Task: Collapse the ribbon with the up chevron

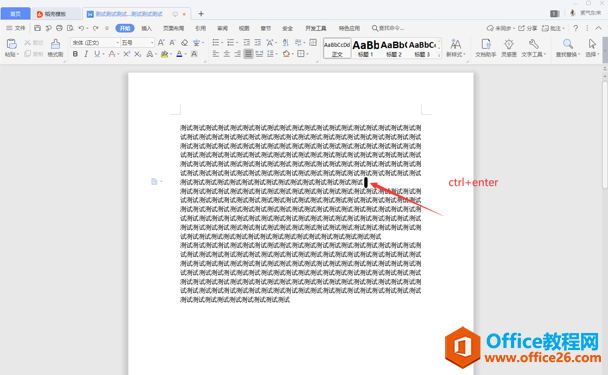Action: pos(599,28)
